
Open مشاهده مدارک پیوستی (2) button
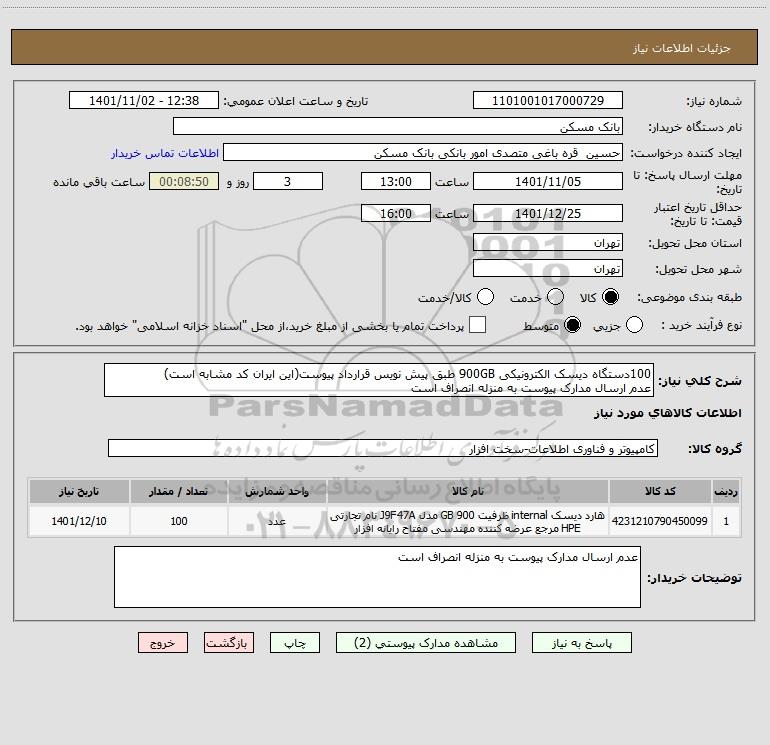[x=426, y=643]
